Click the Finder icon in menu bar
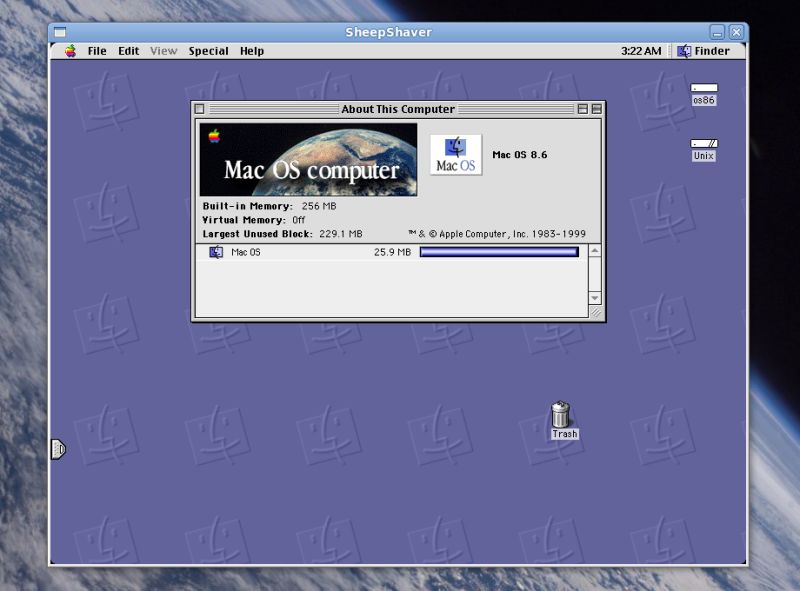 (684, 51)
